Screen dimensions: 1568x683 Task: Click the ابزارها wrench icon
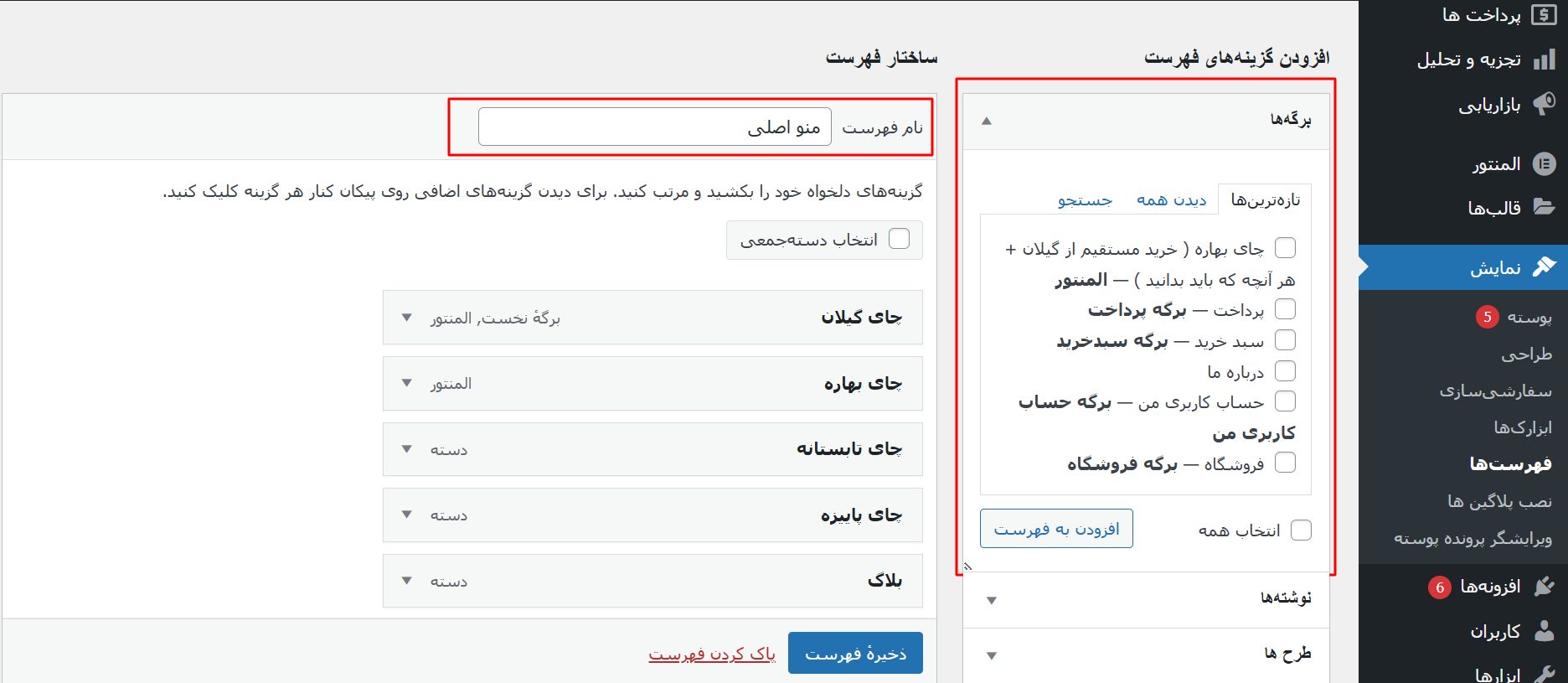coord(1544,674)
